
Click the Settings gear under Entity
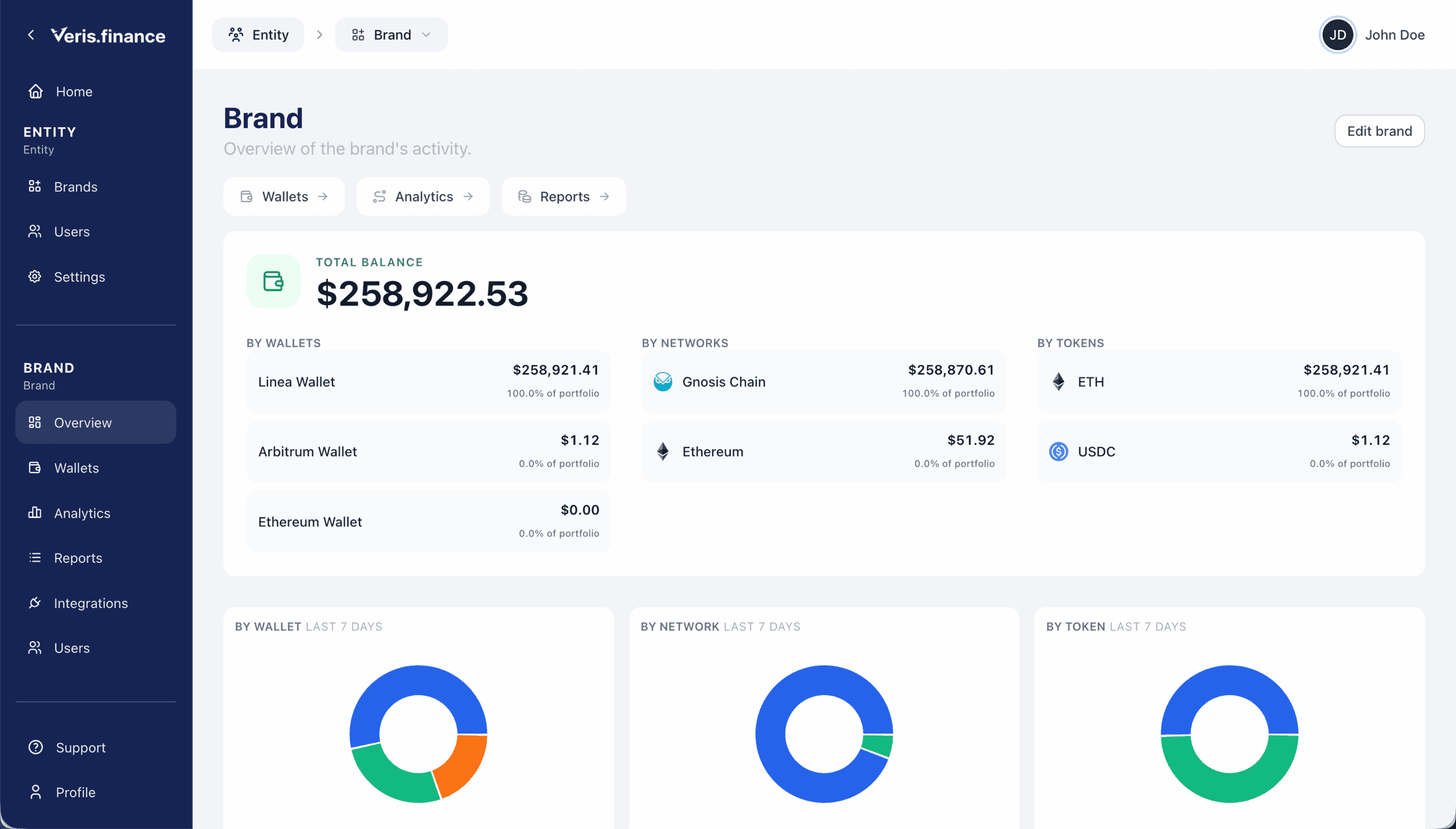[35, 277]
